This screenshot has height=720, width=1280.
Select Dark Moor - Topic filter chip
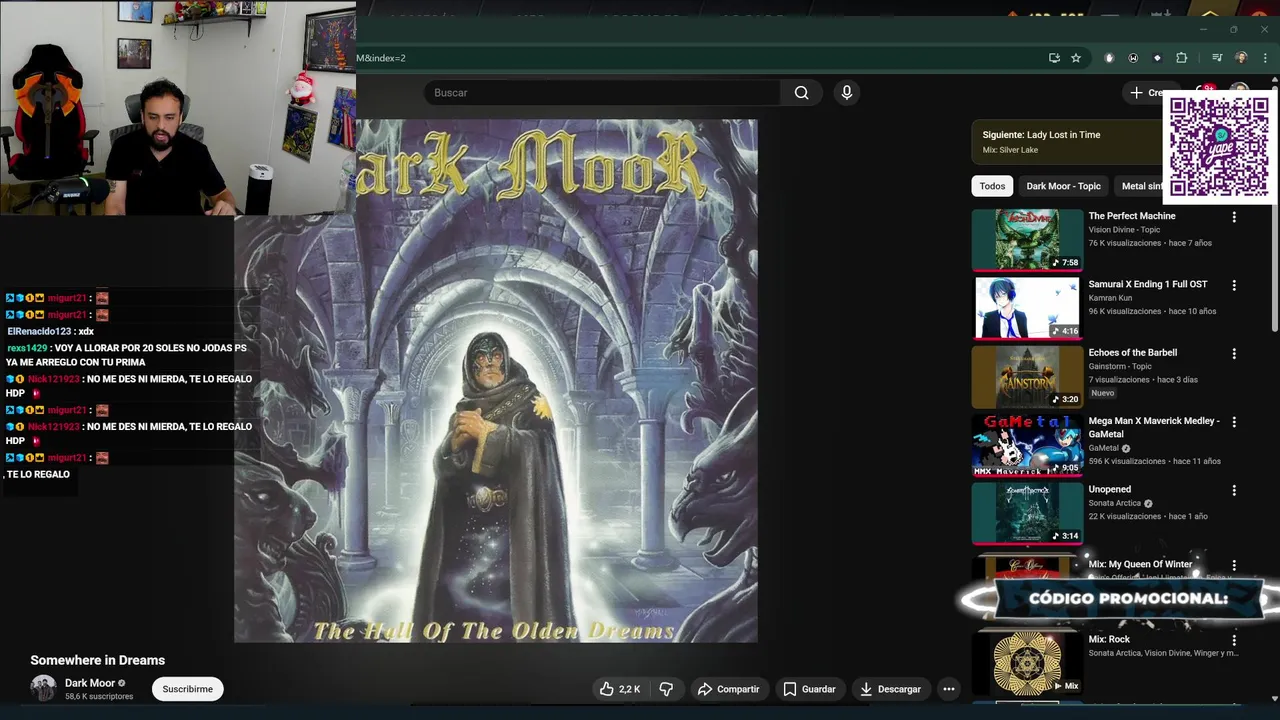(x=1063, y=186)
